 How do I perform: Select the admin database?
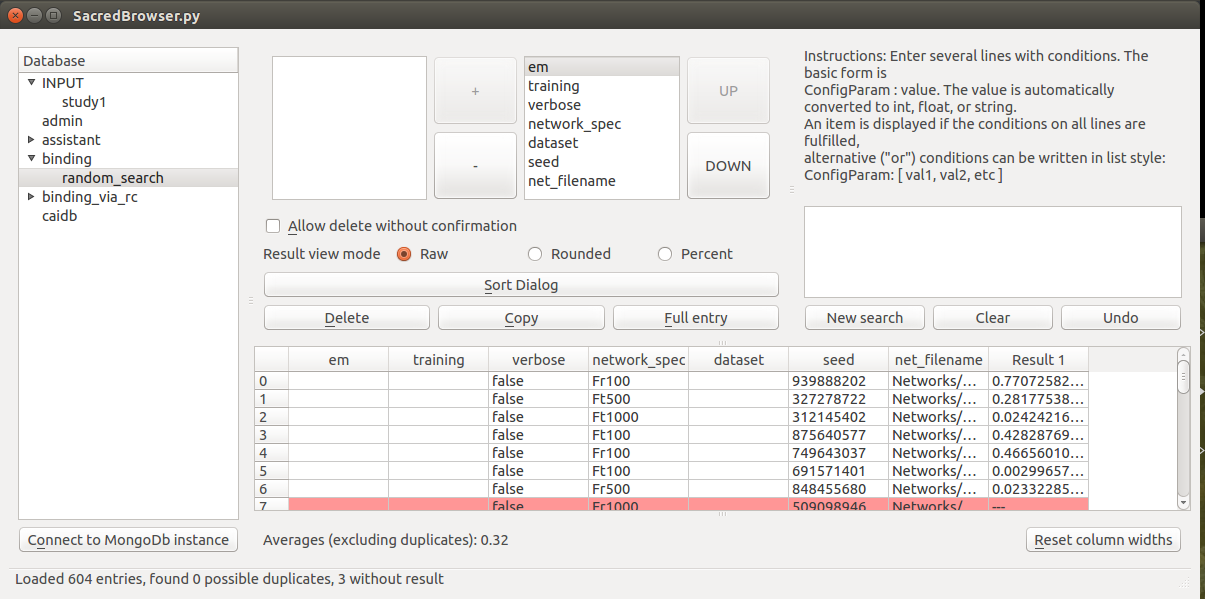[x=62, y=121]
